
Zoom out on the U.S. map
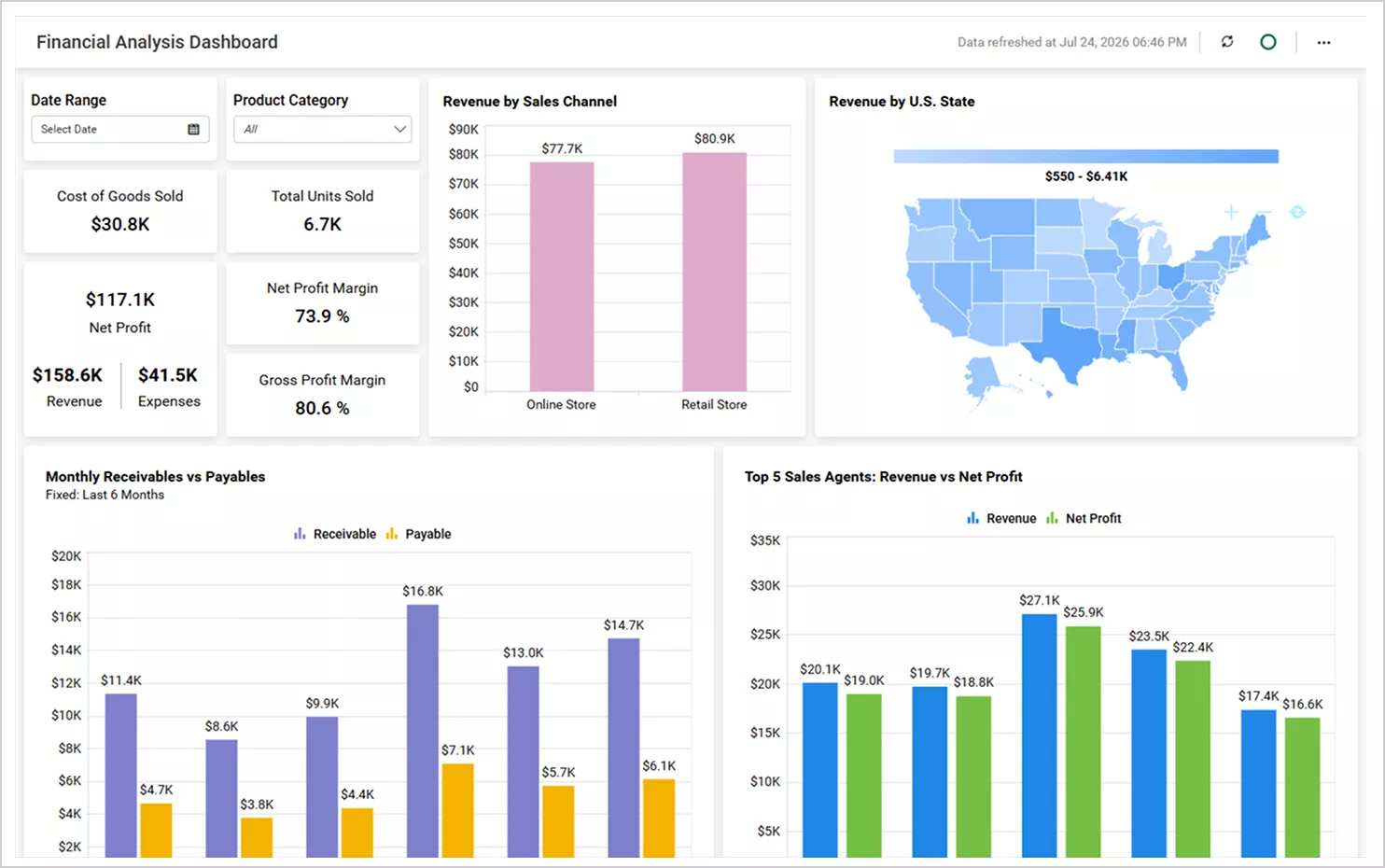point(1264,212)
